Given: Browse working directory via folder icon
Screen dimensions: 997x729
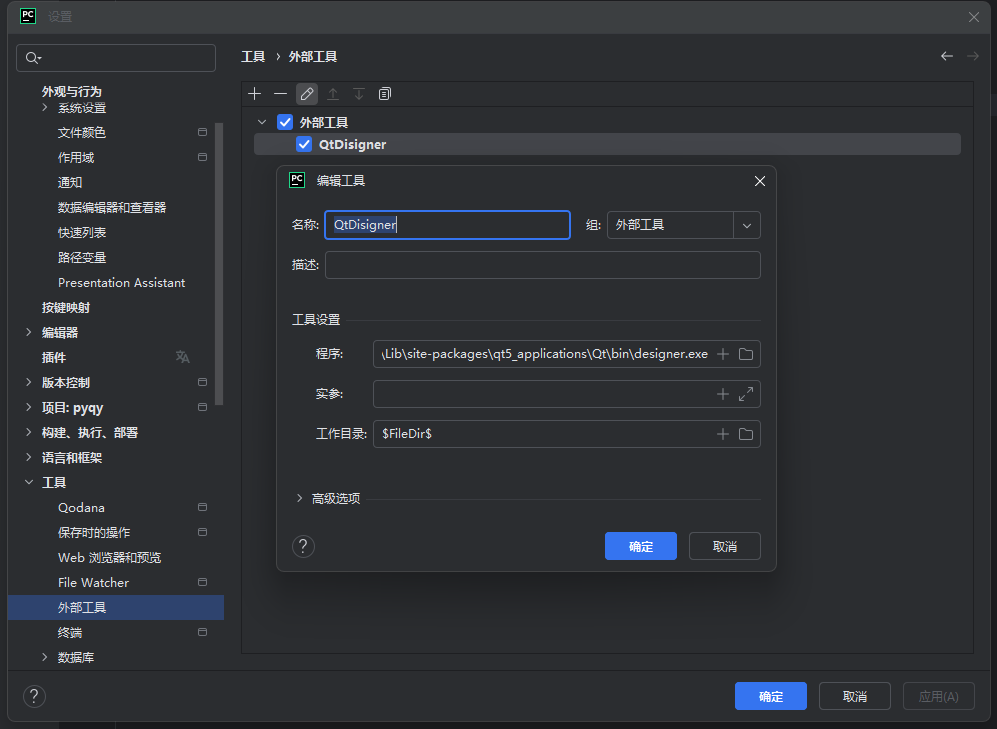Looking at the screenshot, I should pyautogui.click(x=746, y=434).
